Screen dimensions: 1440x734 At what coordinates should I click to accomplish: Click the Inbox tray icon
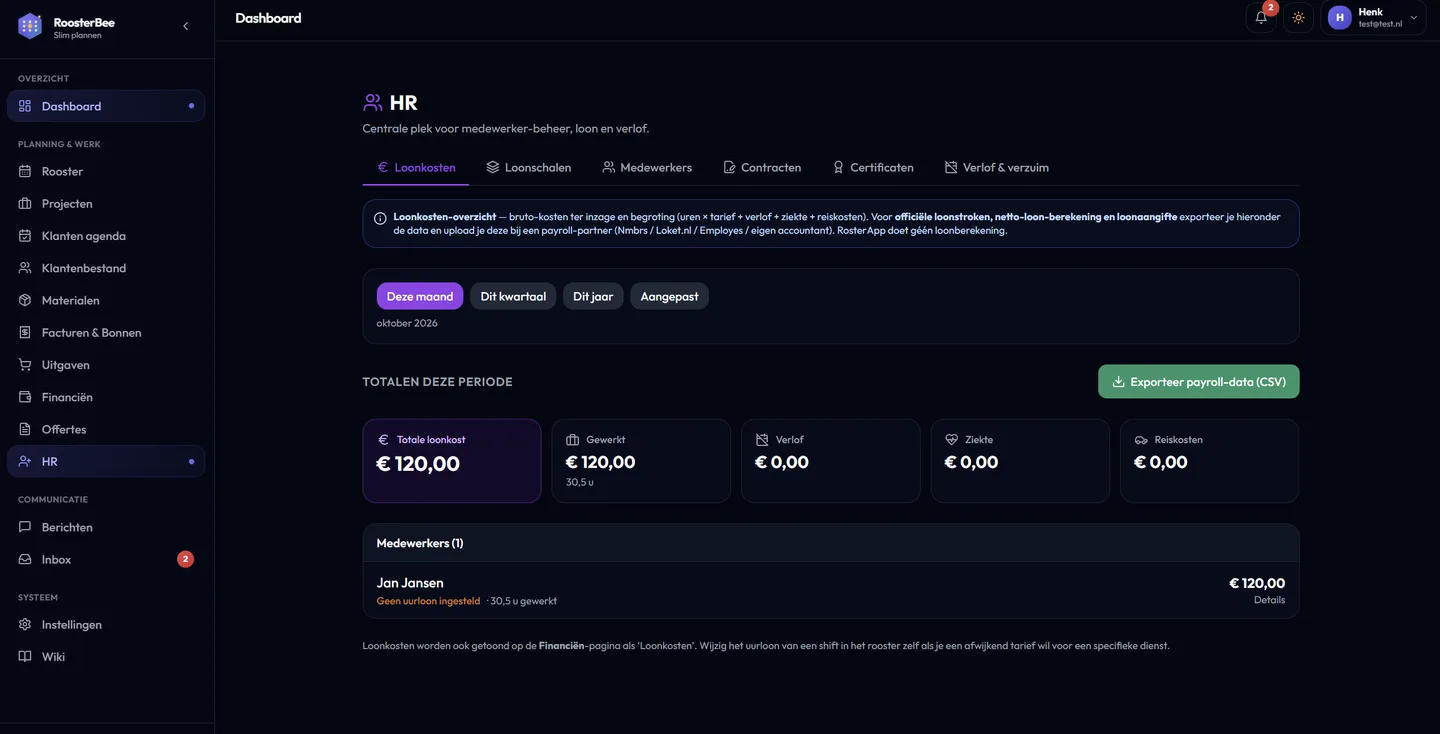[x=25, y=559]
